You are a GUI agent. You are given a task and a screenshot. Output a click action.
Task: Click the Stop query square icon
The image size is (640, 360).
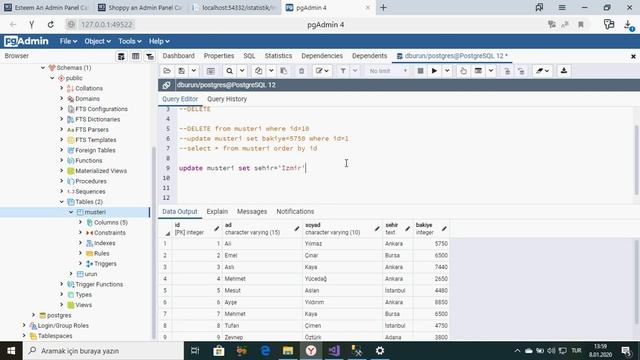tap(420, 71)
